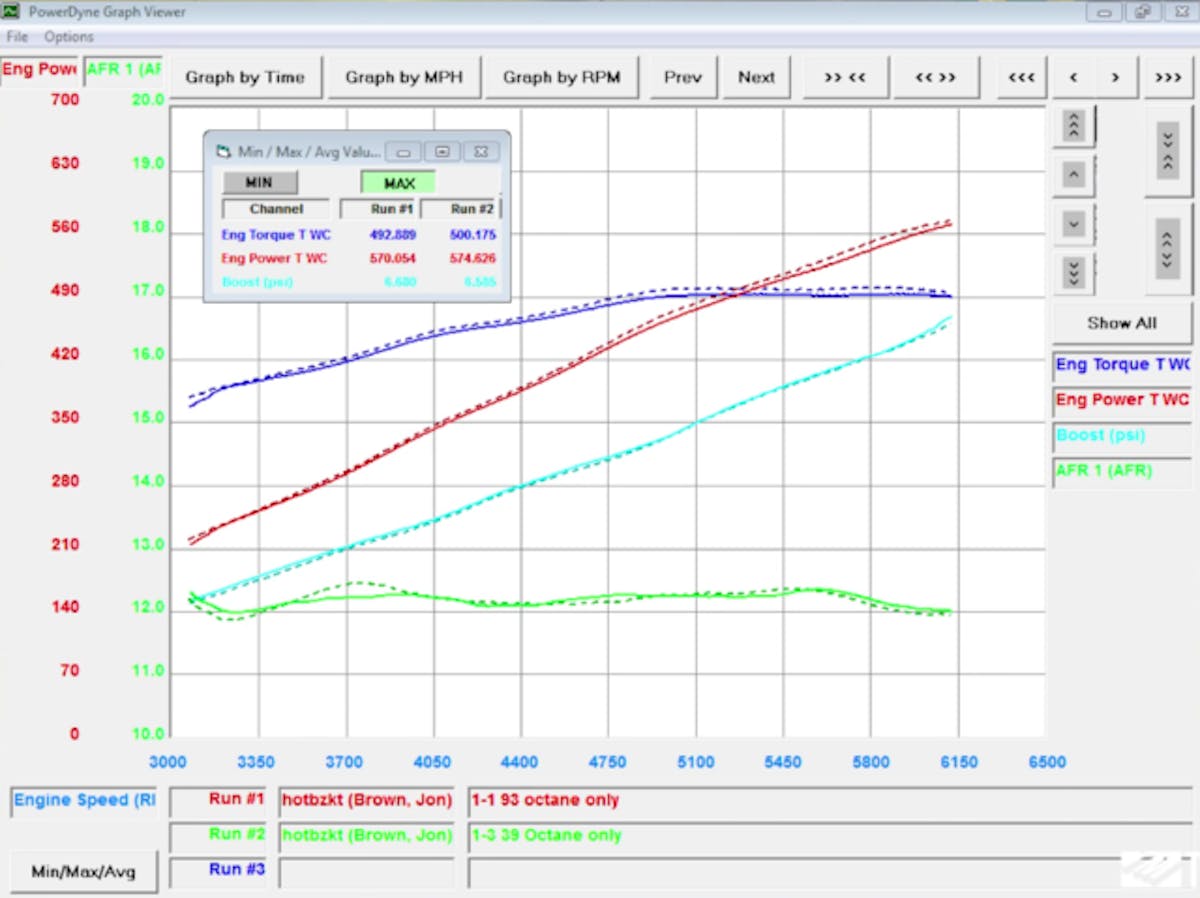Click the single left chevron step control
This screenshot has height=898, width=1200.
(x=1072, y=77)
